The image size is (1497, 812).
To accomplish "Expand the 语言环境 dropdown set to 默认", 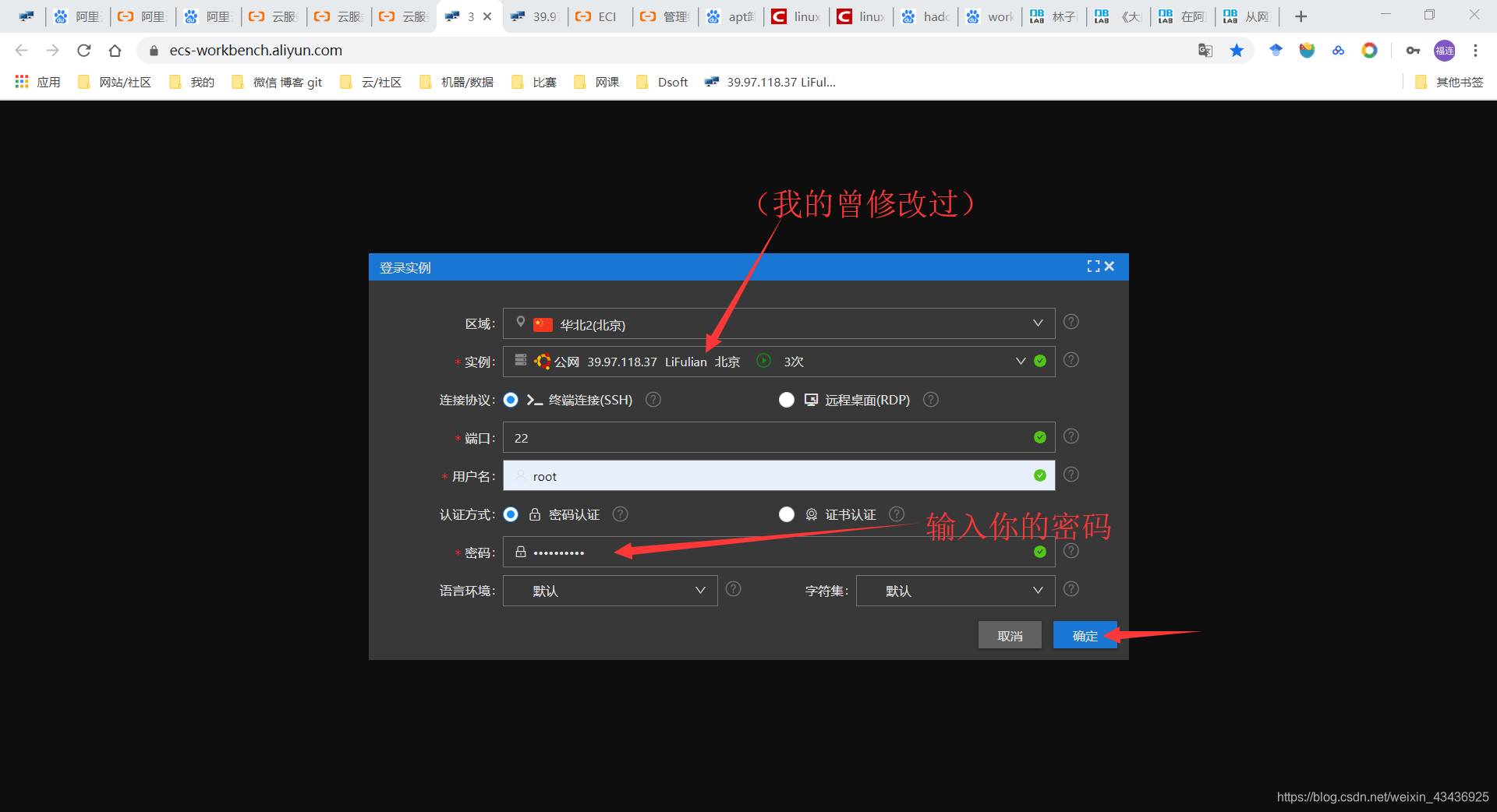I will (x=610, y=591).
